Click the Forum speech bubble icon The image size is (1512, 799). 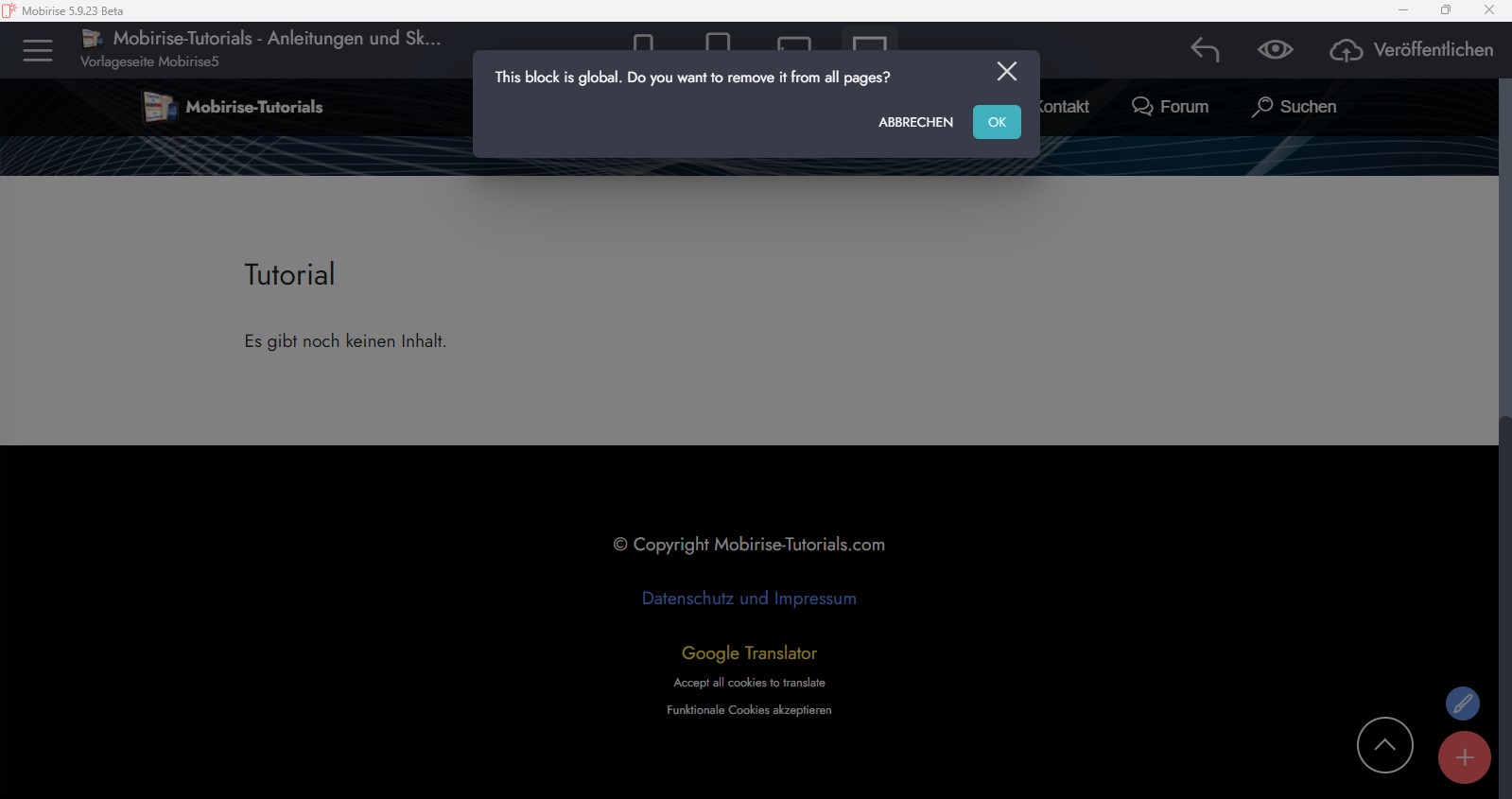click(x=1142, y=107)
